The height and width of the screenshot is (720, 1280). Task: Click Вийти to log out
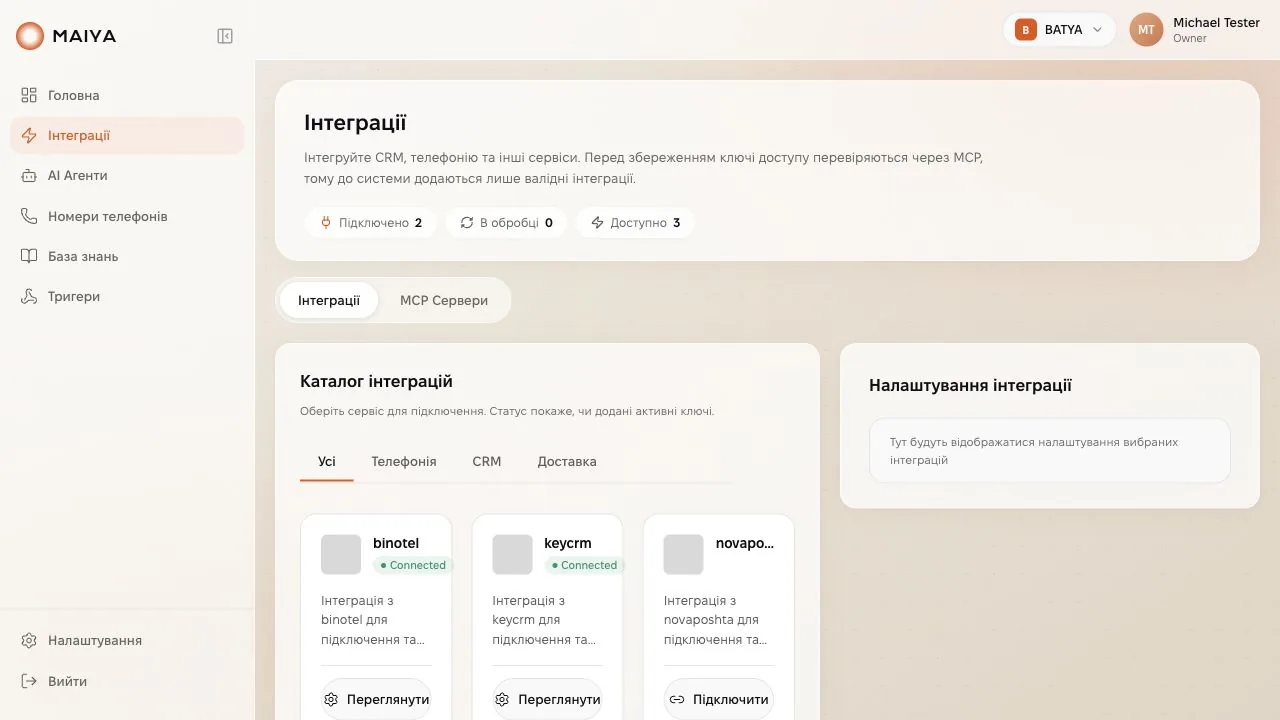pyautogui.click(x=127, y=681)
